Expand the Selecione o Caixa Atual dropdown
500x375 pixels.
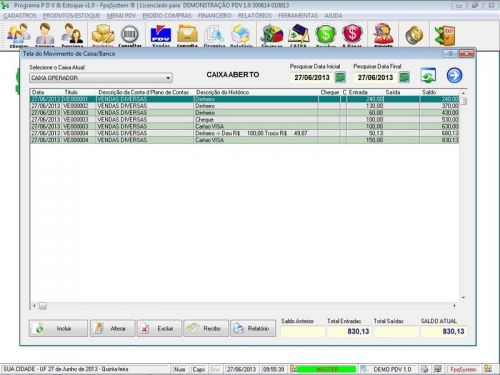[168, 78]
